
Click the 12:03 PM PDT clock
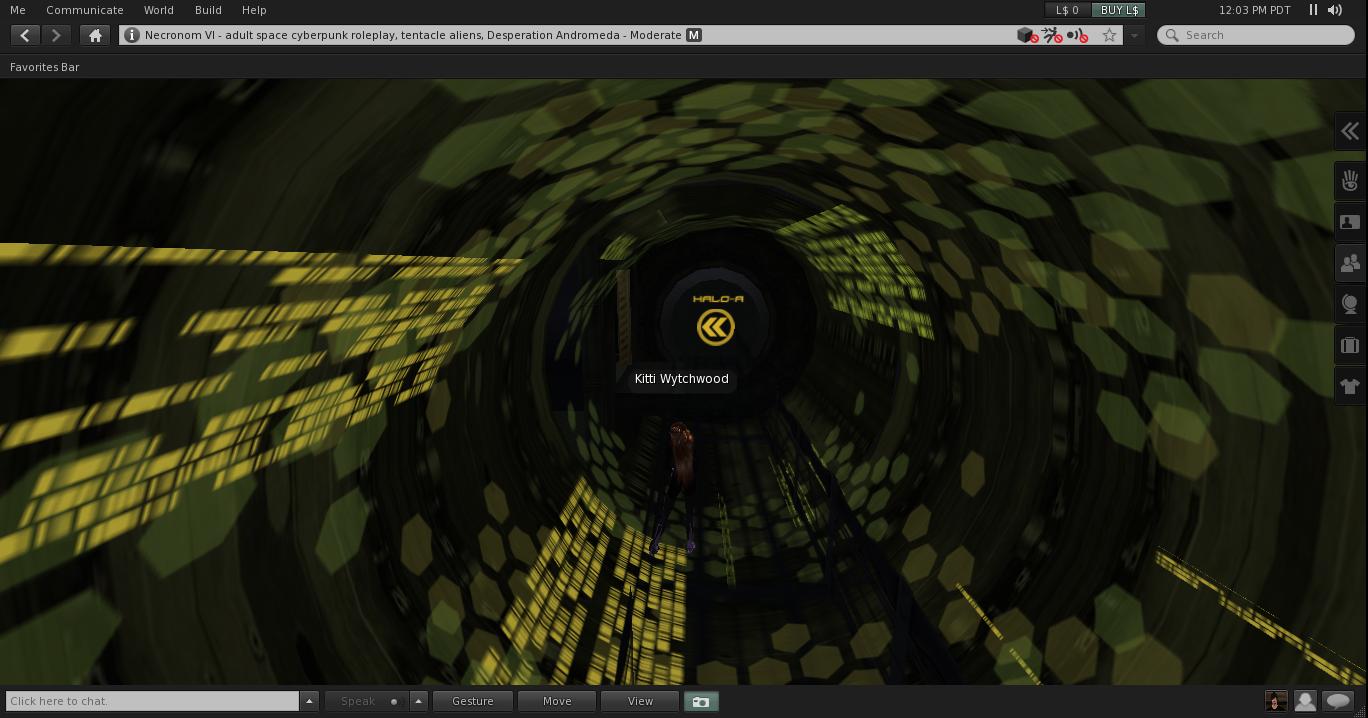pos(1254,10)
